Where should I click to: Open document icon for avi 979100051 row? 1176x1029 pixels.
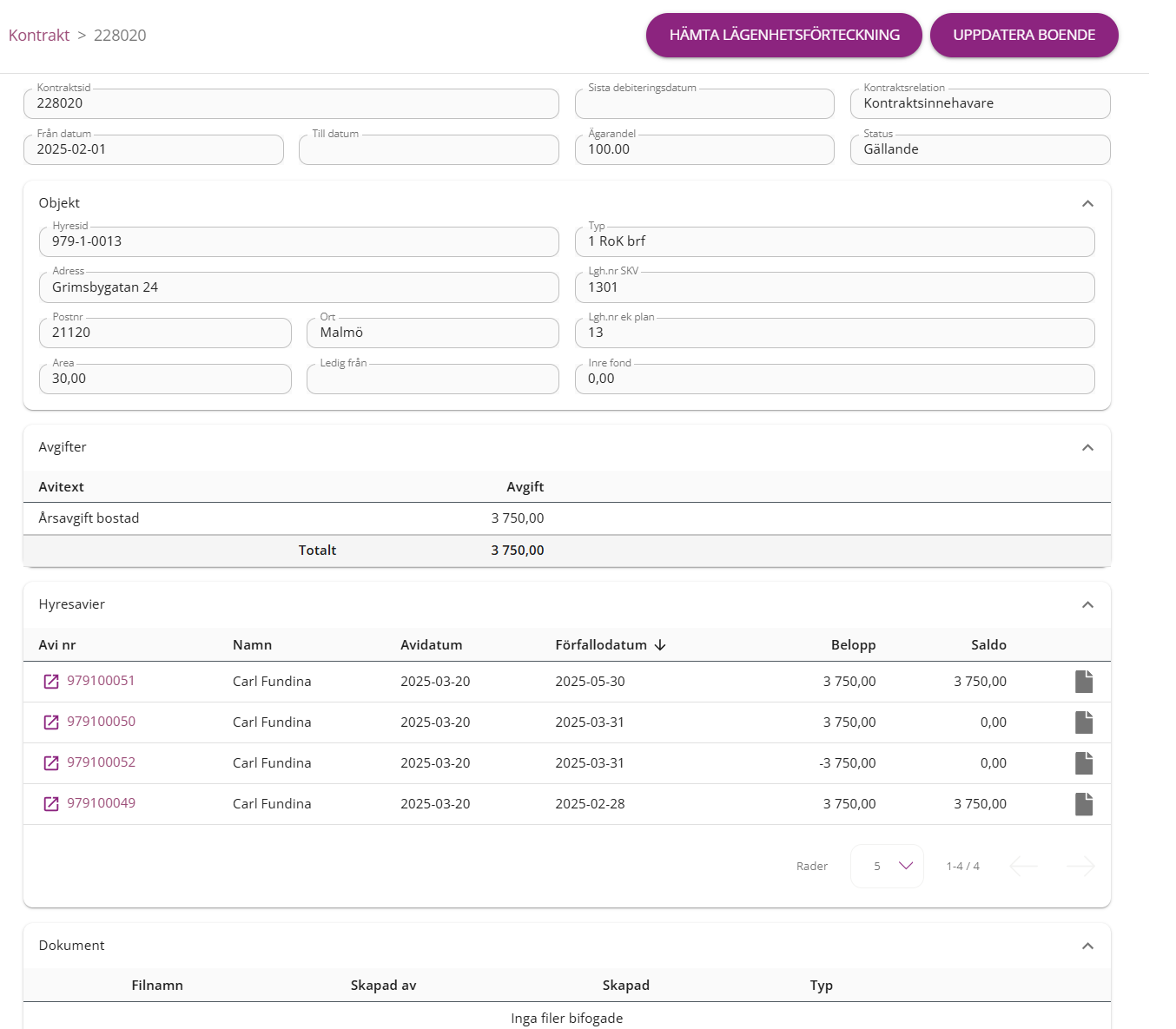[1083, 682]
